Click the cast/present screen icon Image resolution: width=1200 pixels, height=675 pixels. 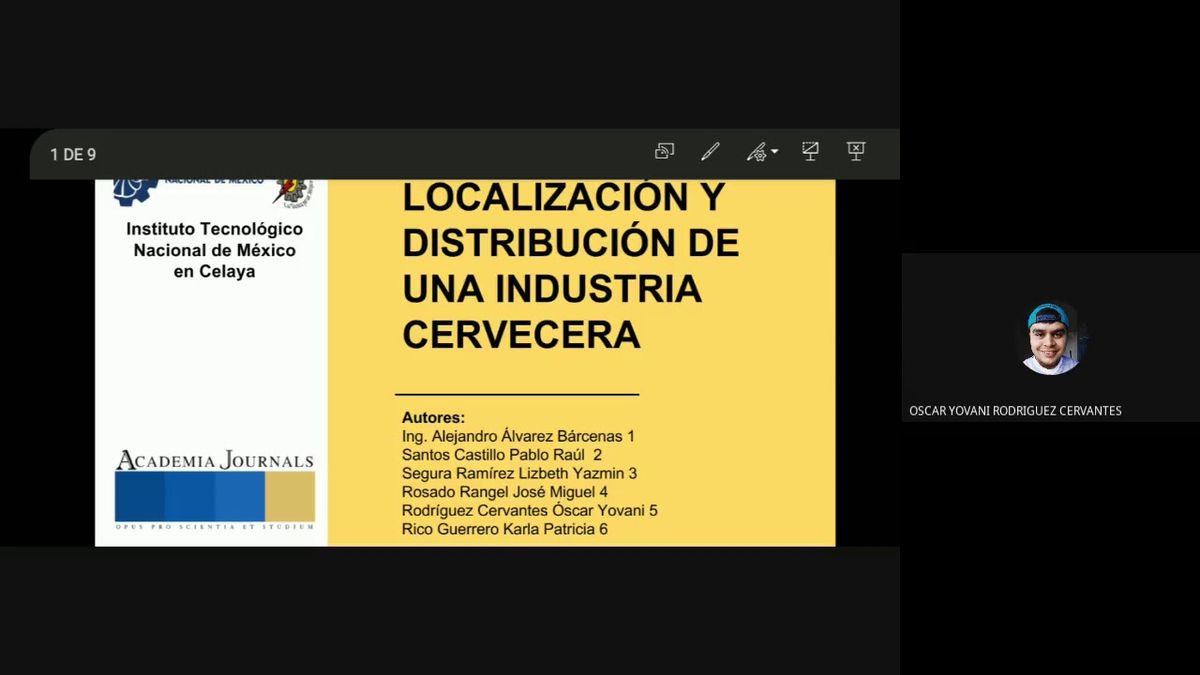point(664,152)
